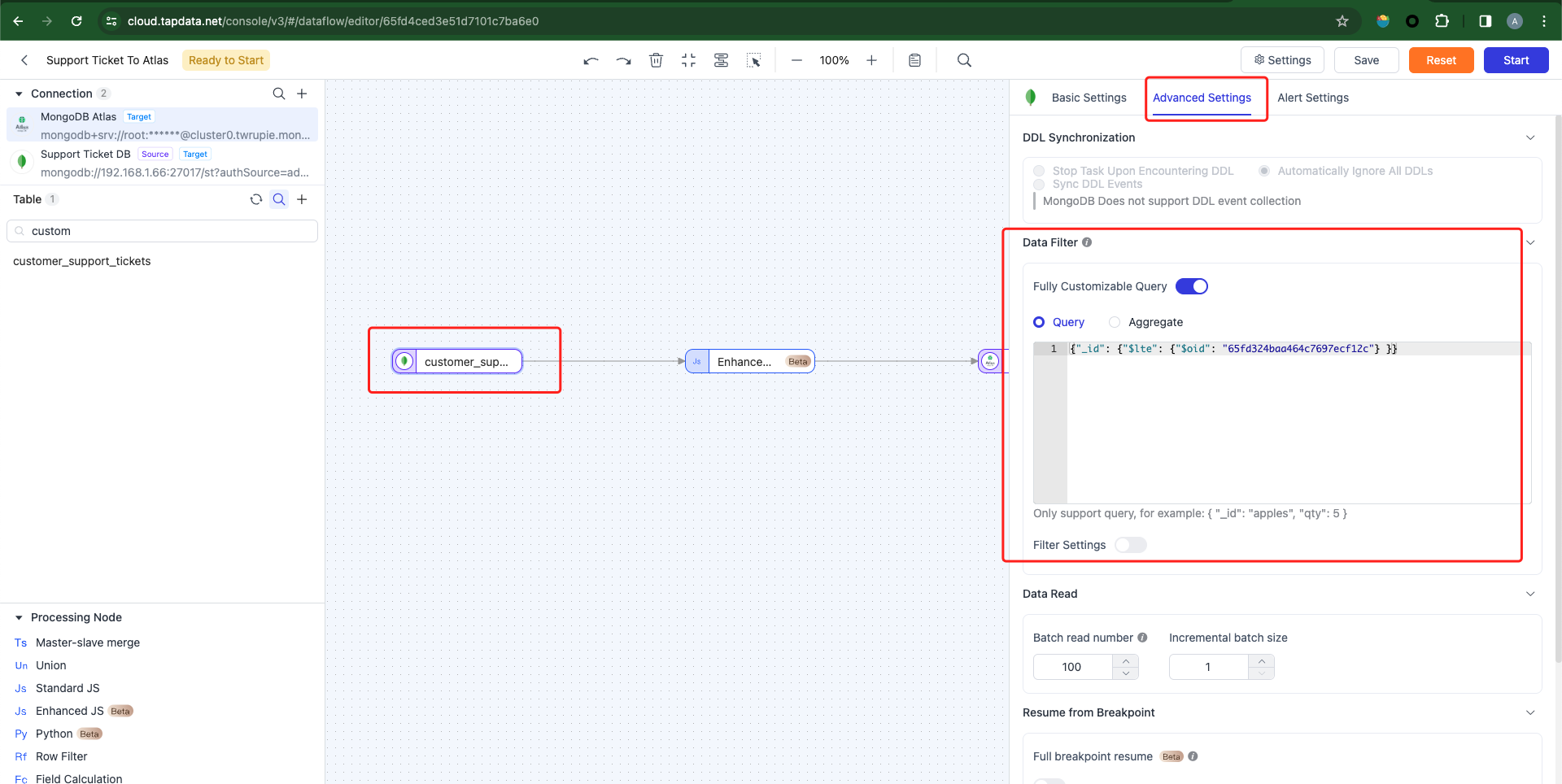
Task: Click the auto-layout icon in toolbar
Action: 721,60
